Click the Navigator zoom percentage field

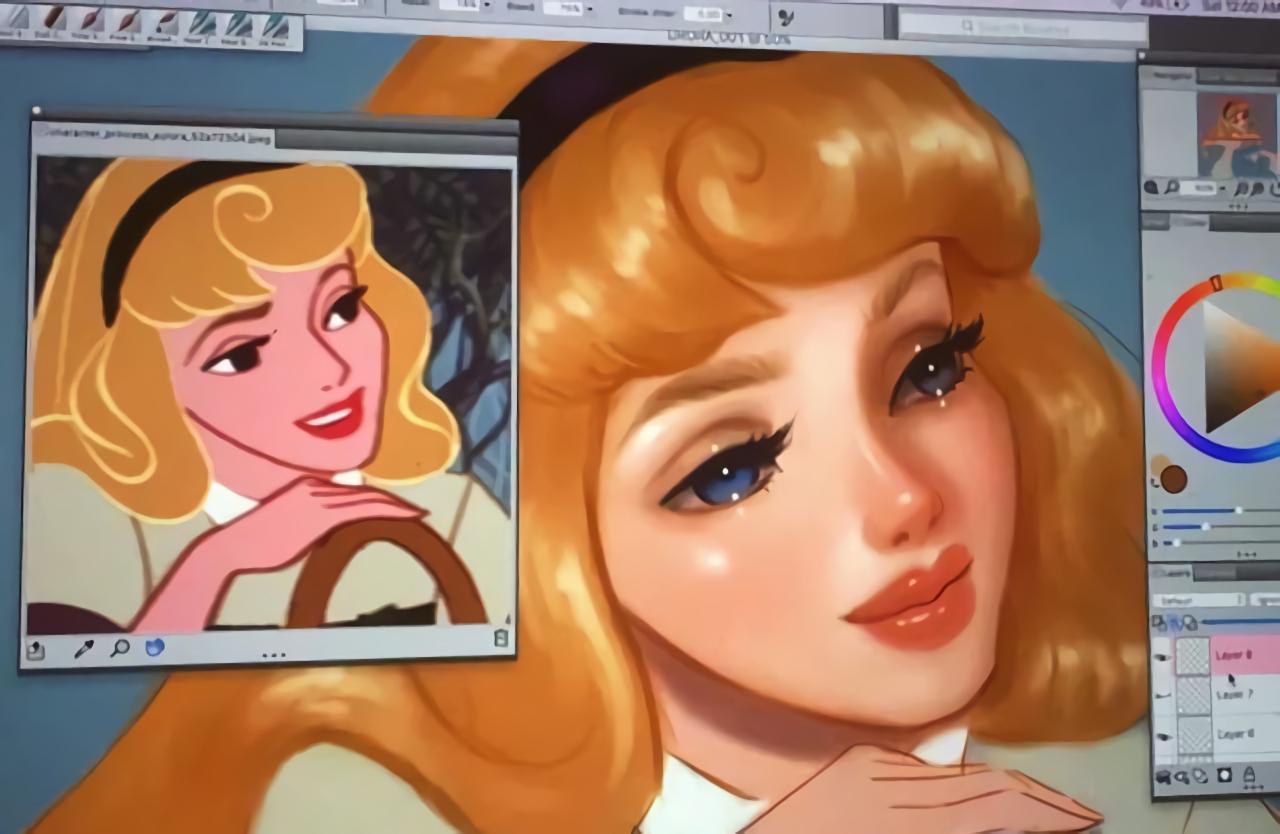[1200, 188]
